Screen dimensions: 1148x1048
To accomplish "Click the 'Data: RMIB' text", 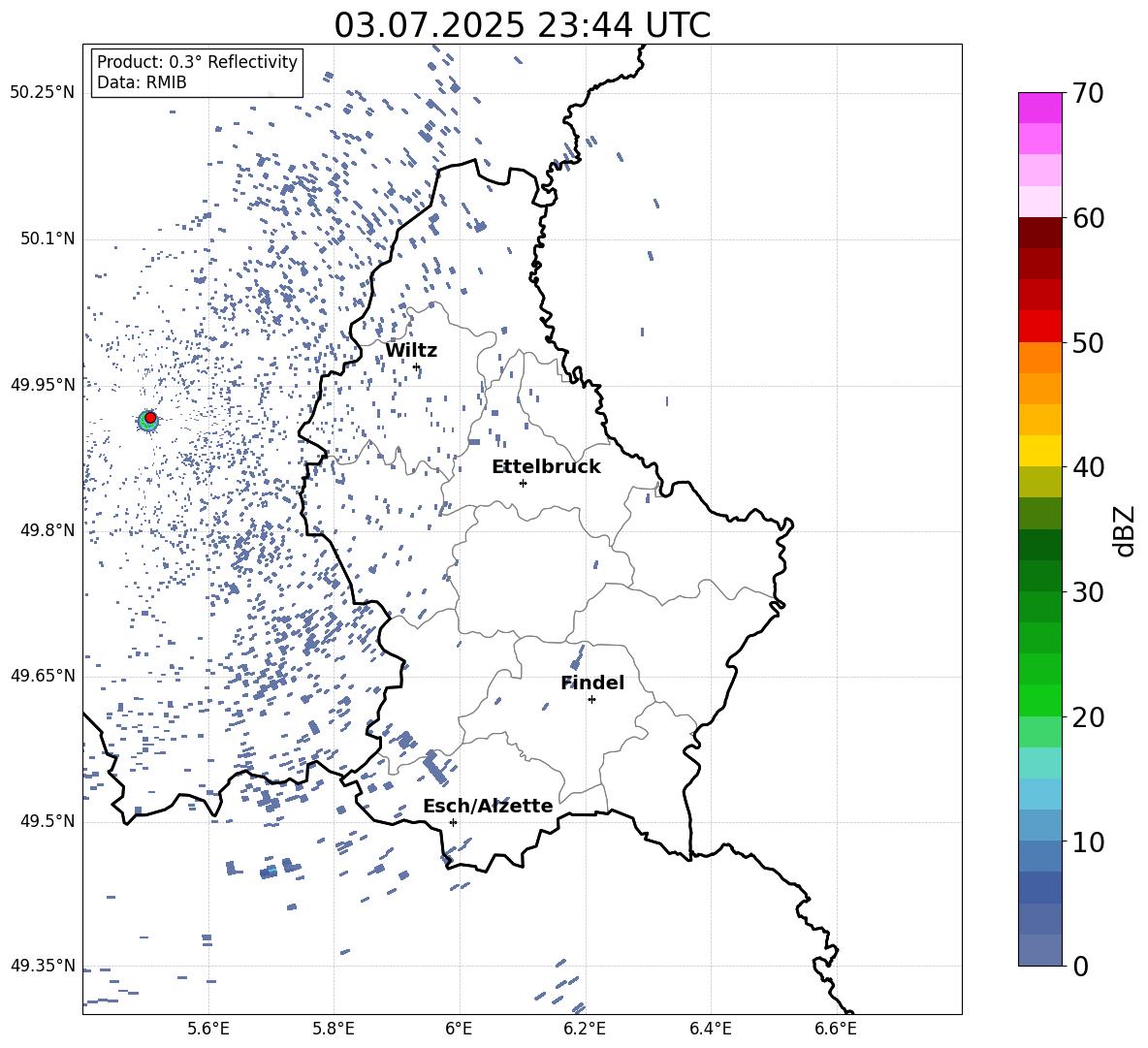I will tap(142, 82).
